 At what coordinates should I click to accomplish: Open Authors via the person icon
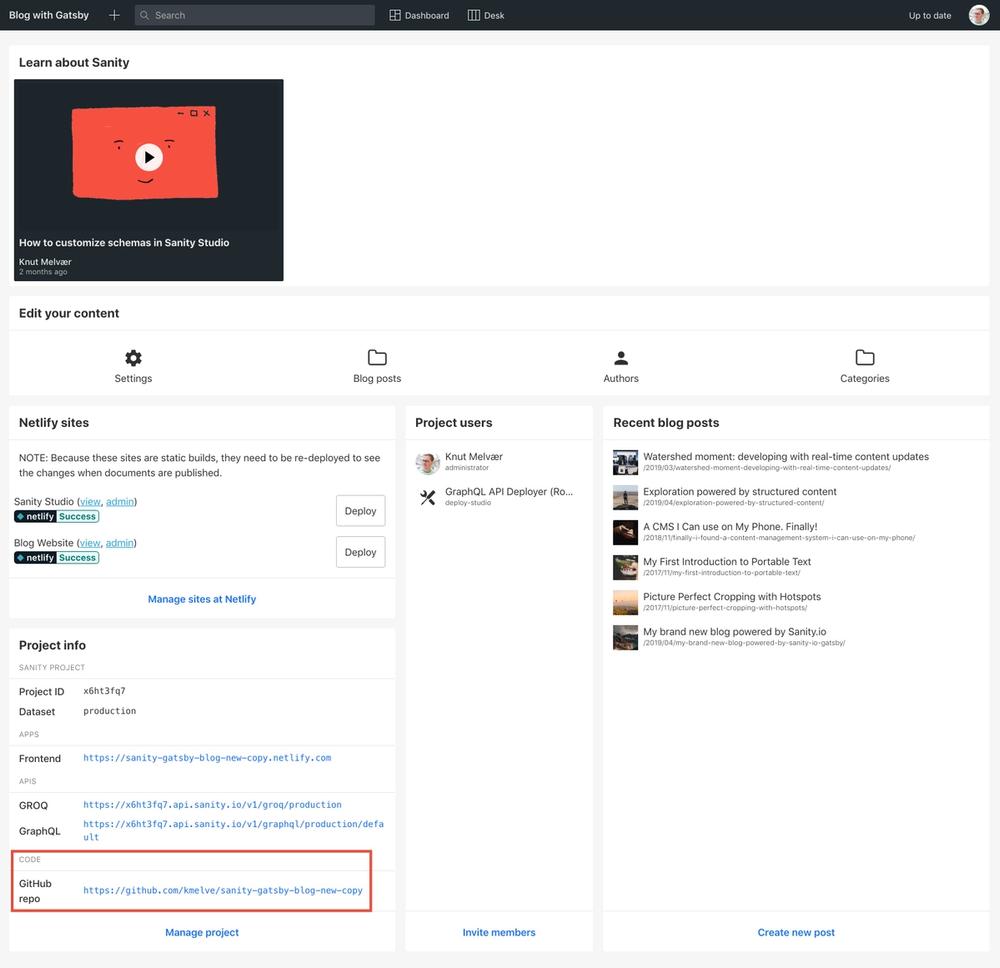[x=621, y=358]
